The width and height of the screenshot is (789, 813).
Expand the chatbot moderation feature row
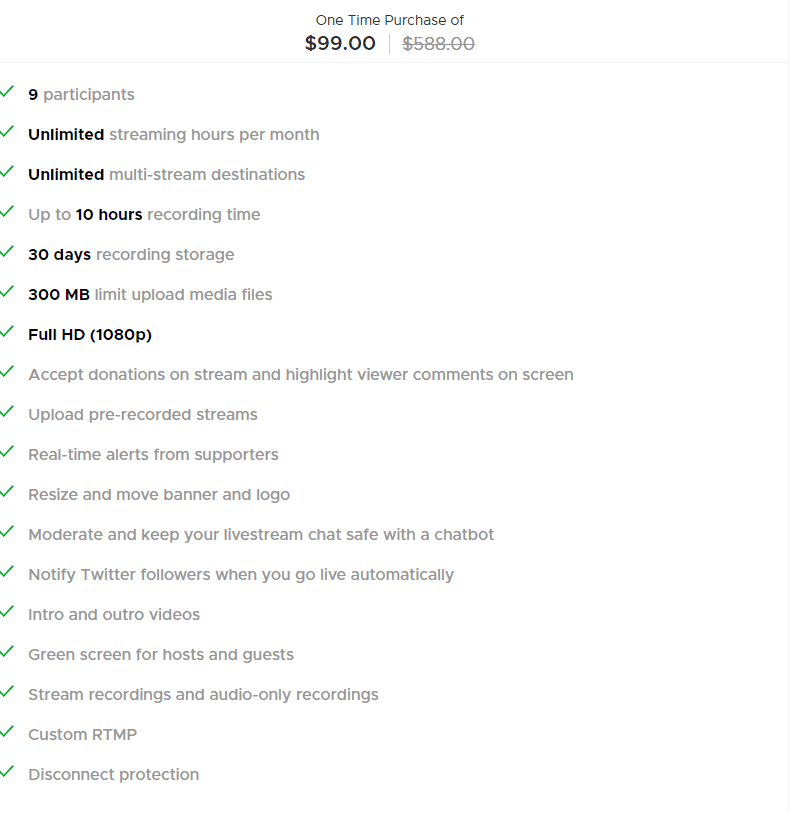tap(260, 534)
